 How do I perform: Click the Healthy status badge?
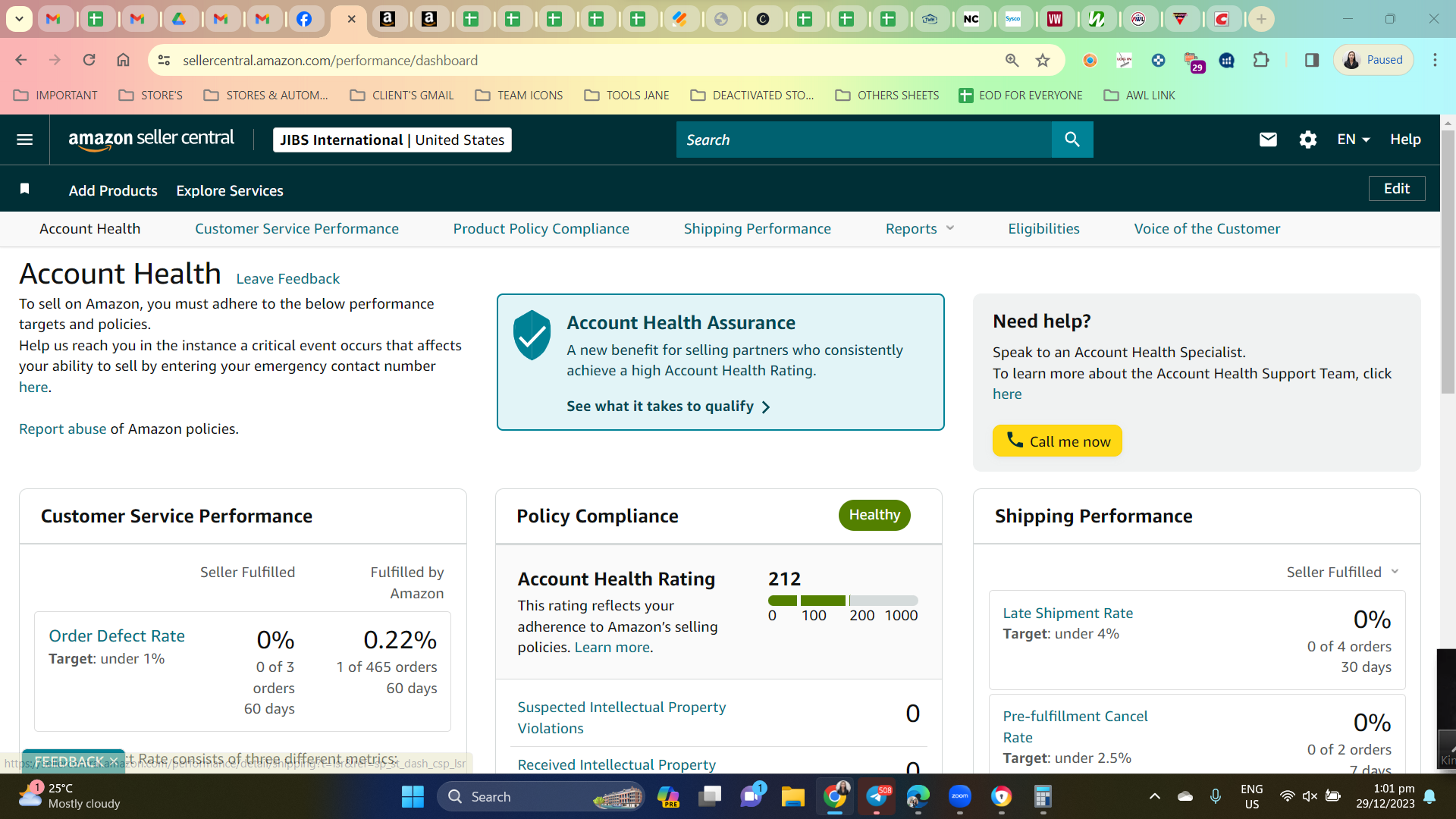874,515
